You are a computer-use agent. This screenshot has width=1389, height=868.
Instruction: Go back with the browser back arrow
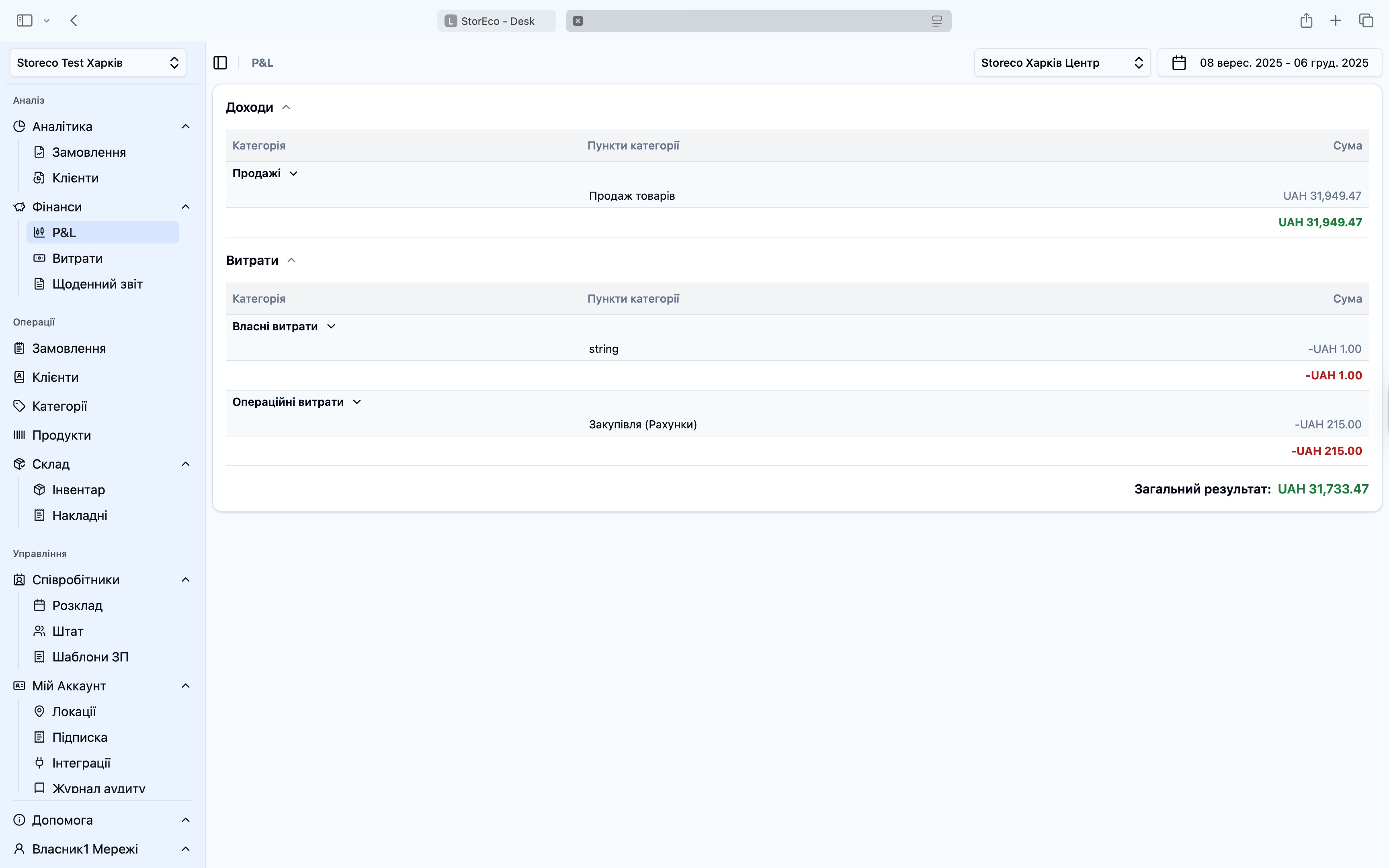[x=74, y=20]
